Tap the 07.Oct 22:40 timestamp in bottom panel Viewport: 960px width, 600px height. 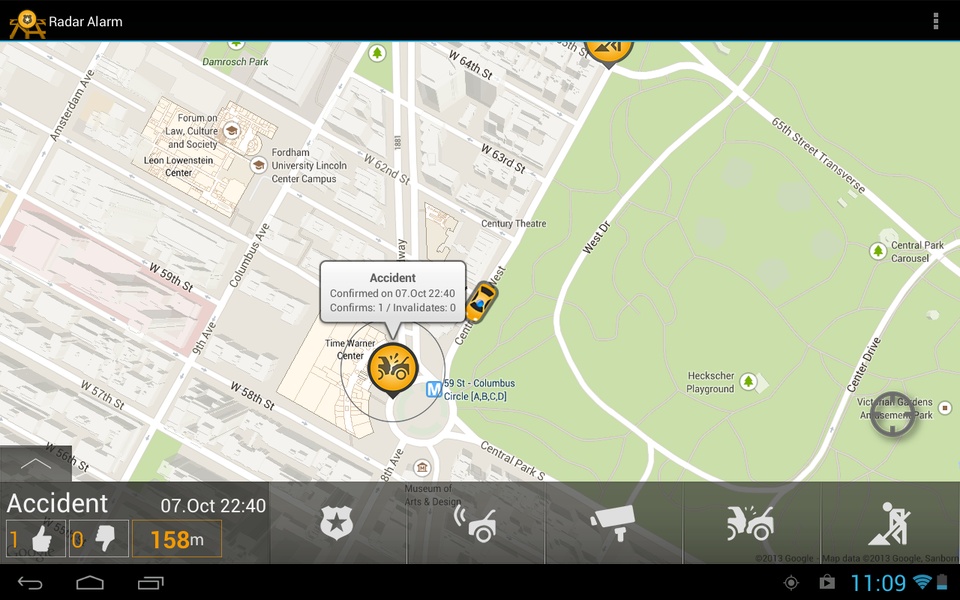coord(213,506)
